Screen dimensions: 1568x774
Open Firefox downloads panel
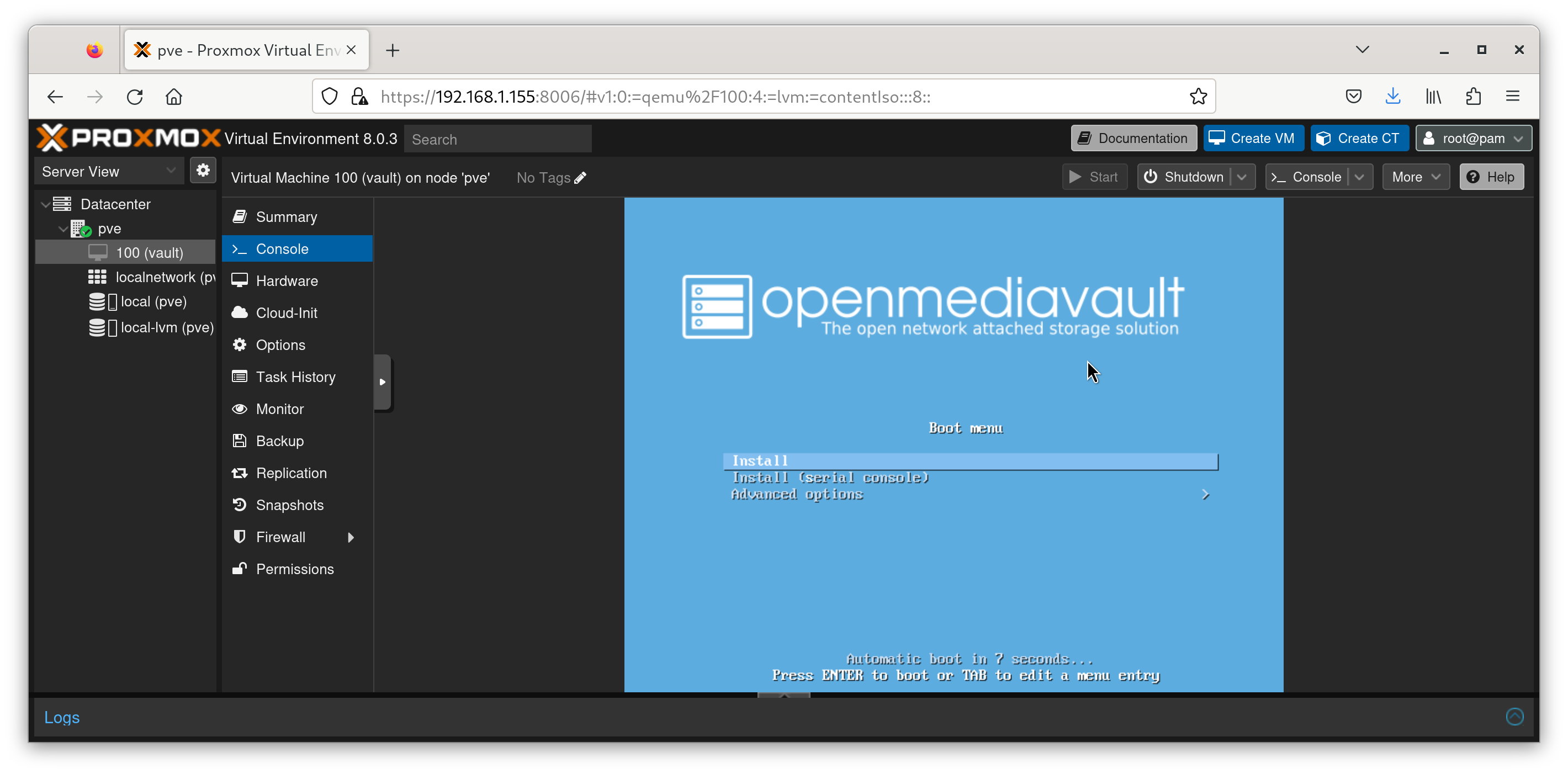1392,96
